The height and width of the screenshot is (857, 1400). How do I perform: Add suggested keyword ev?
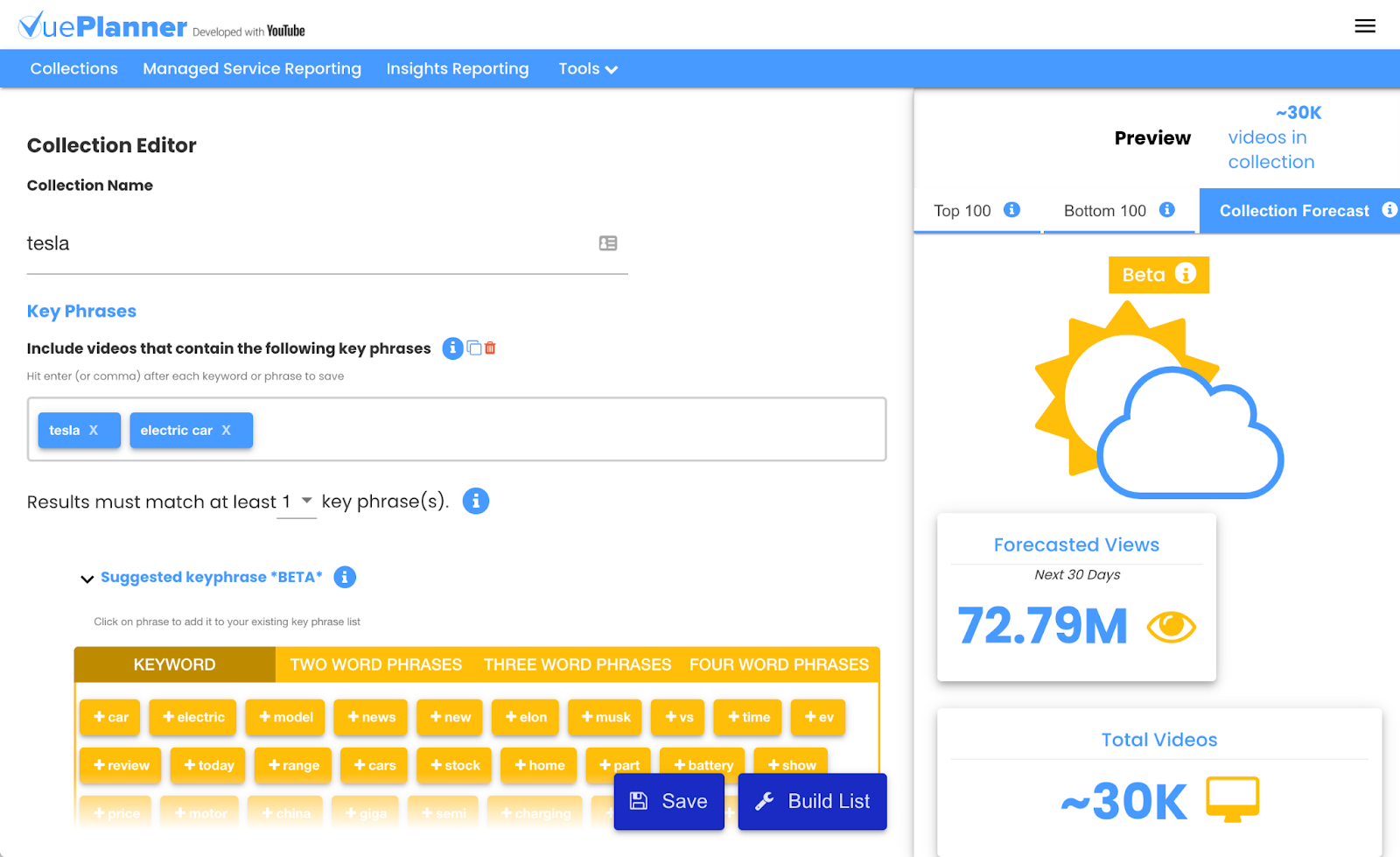[818, 717]
